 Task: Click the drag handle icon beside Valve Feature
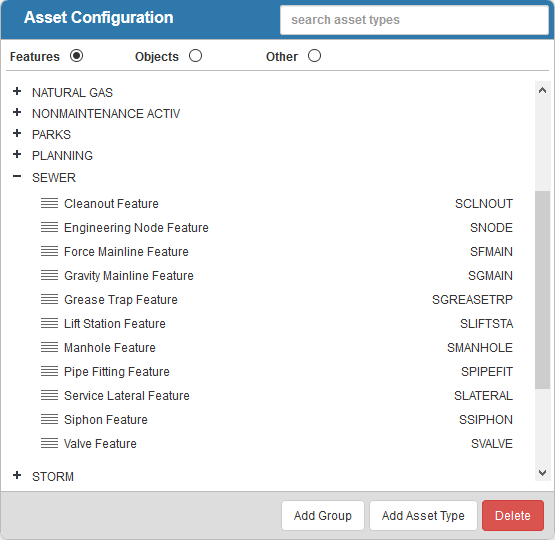click(x=49, y=444)
